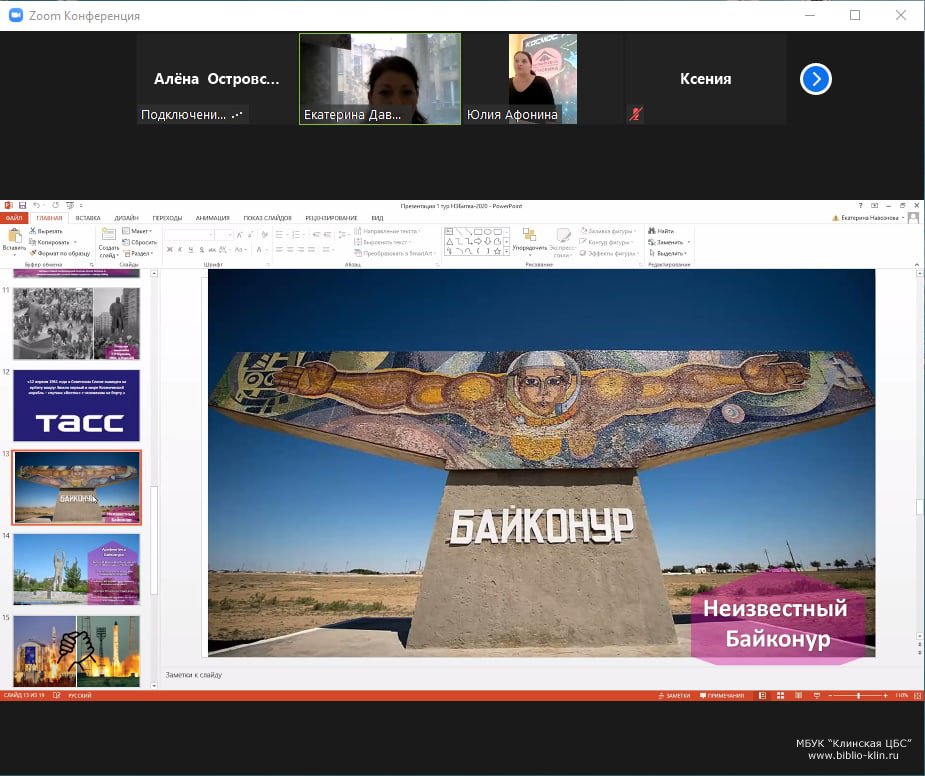Open the font name combo box
The width and height of the screenshot is (925, 776).
pyautogui.click(x=189, y=235)
